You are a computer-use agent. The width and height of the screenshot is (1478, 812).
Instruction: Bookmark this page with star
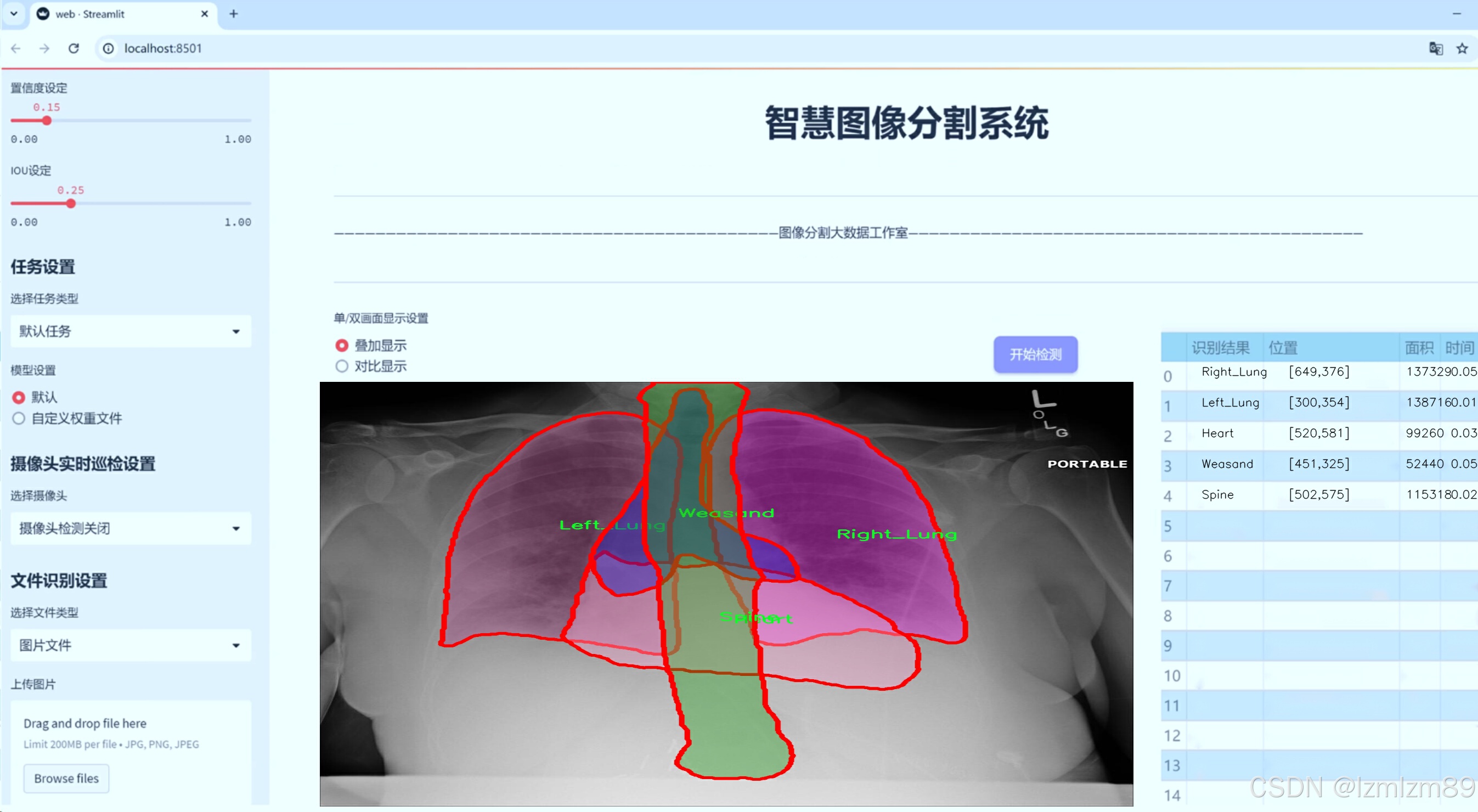click(1462, 48)
